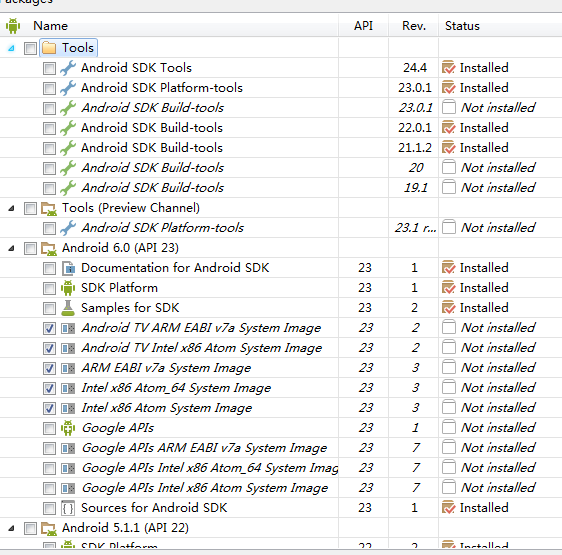Check Samples for SDK checkbox
Viewport: 562px width, 555px height.
(49, 308)
